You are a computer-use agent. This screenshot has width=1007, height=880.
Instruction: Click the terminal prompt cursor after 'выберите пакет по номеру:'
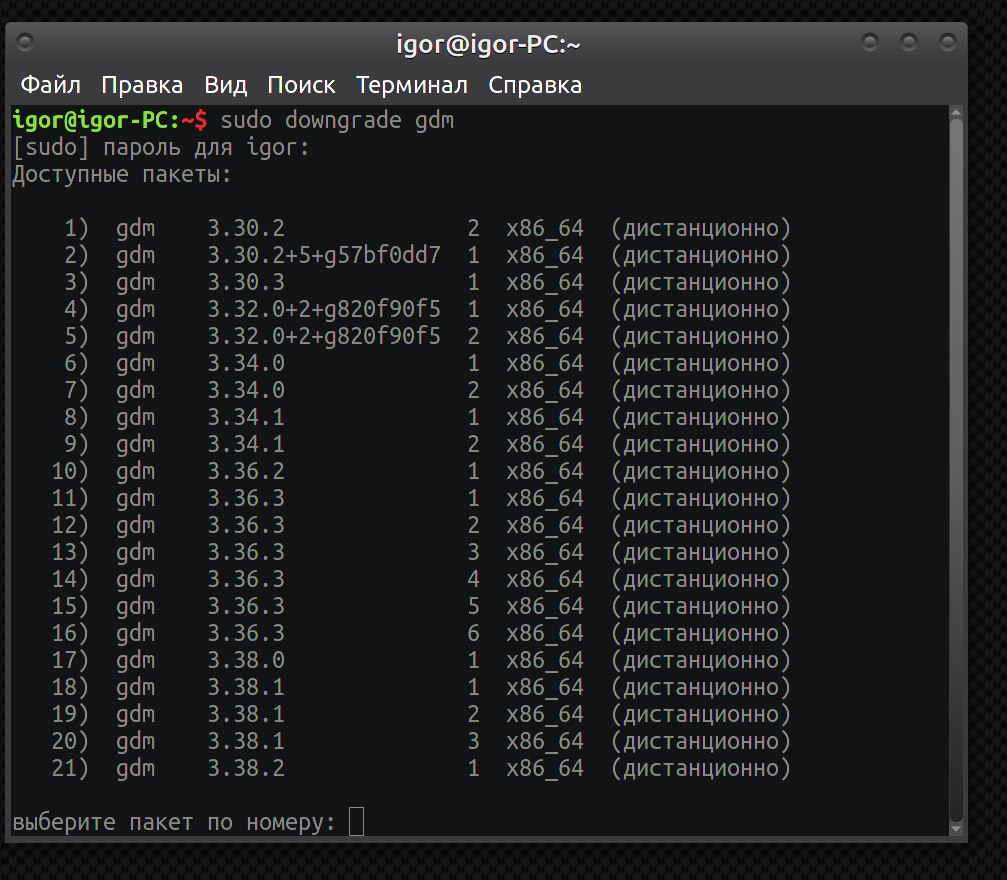click(x=356, y=822)
